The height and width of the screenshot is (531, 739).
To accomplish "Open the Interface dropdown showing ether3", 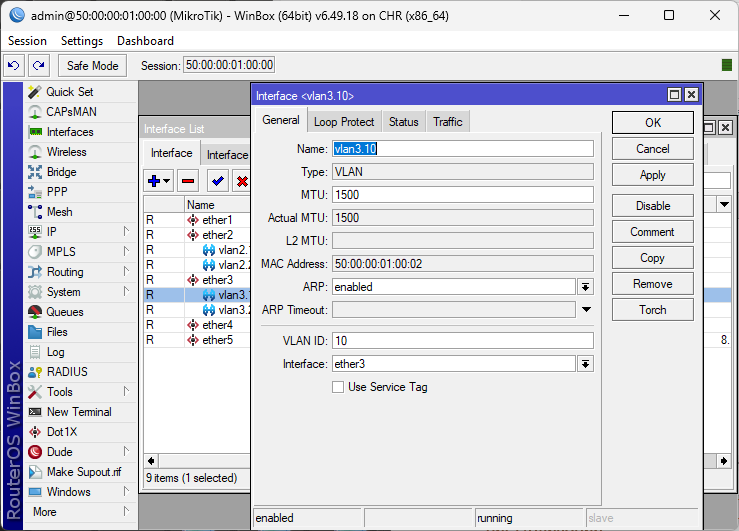I will pos(585,365).
